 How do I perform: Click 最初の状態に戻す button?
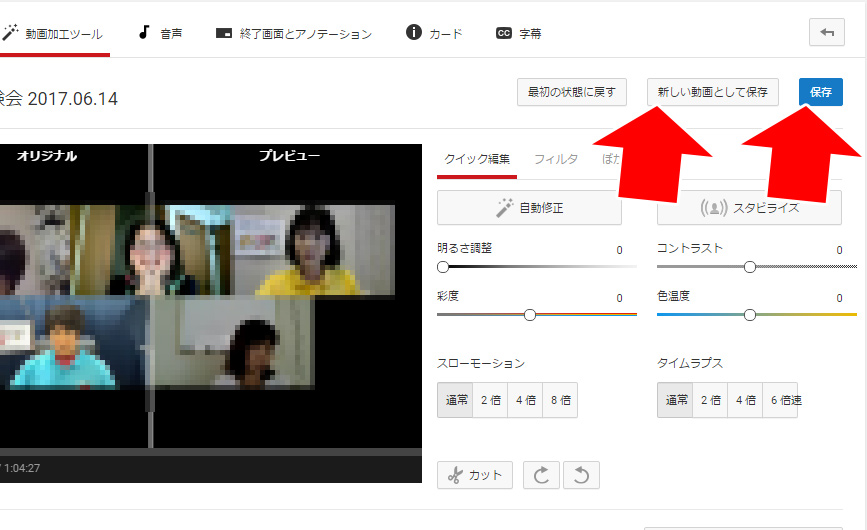(x=571, y=92)
